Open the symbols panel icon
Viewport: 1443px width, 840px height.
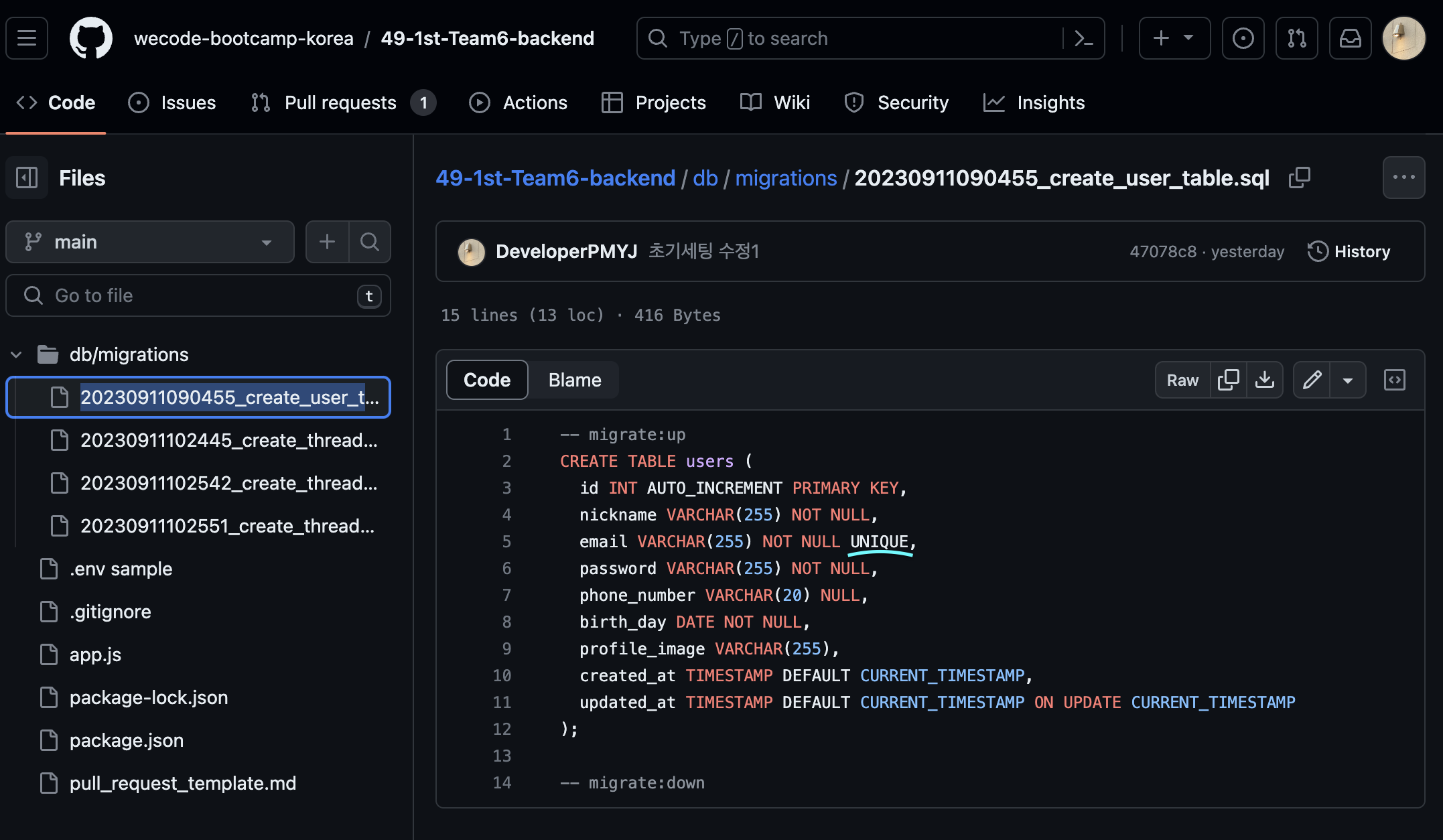[x=1394, y=380]
